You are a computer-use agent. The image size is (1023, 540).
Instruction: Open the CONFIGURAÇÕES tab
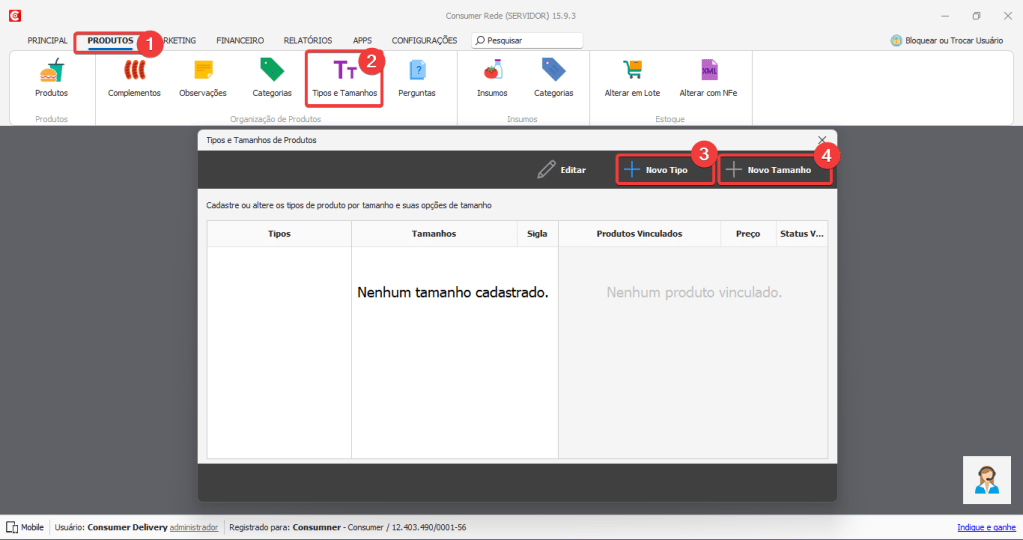pos(424,40)
